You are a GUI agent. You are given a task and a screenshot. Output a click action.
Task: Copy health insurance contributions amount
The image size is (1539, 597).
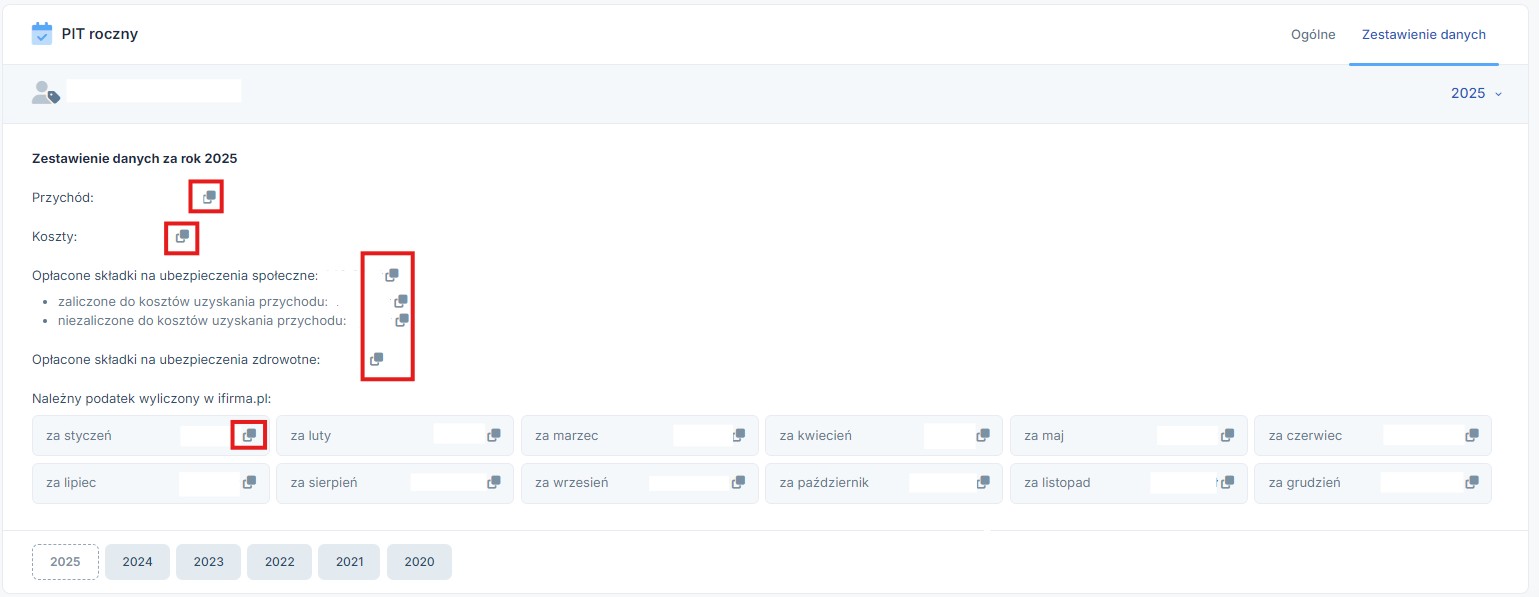(377, 359)
